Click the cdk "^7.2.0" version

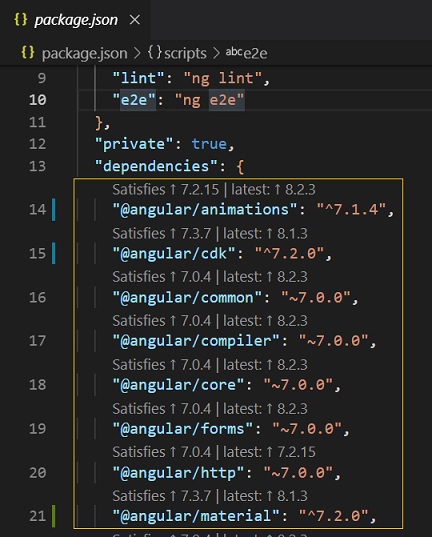289,253
